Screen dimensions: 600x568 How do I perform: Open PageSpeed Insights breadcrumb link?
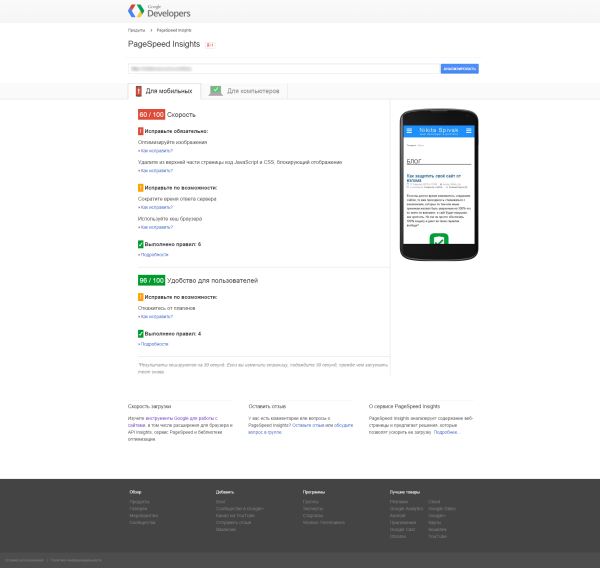coord(174,30)
